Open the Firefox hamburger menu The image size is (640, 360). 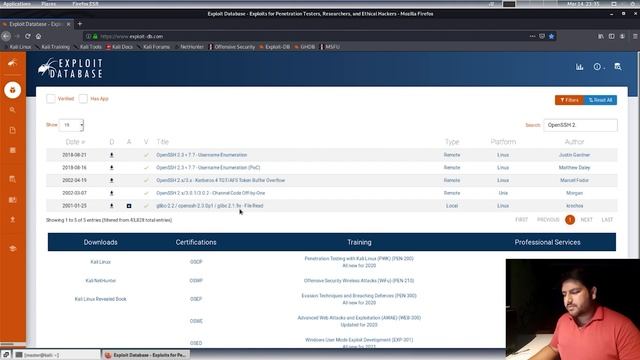635,36
